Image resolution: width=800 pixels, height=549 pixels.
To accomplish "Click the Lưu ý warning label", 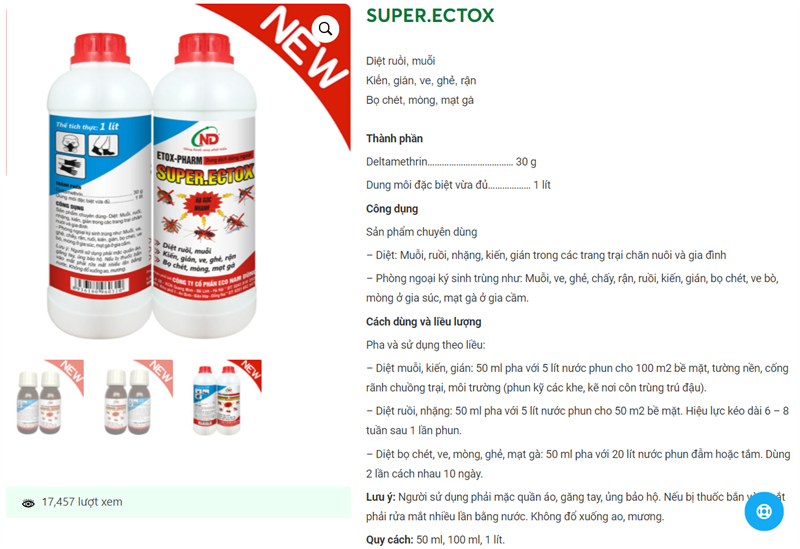I will click(x=381, y=497).
